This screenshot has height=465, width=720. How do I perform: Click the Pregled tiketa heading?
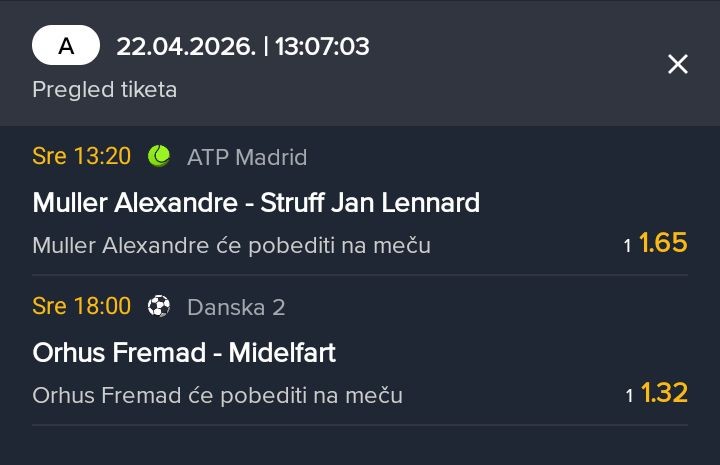pyautogui.click(x=104, y=89)
